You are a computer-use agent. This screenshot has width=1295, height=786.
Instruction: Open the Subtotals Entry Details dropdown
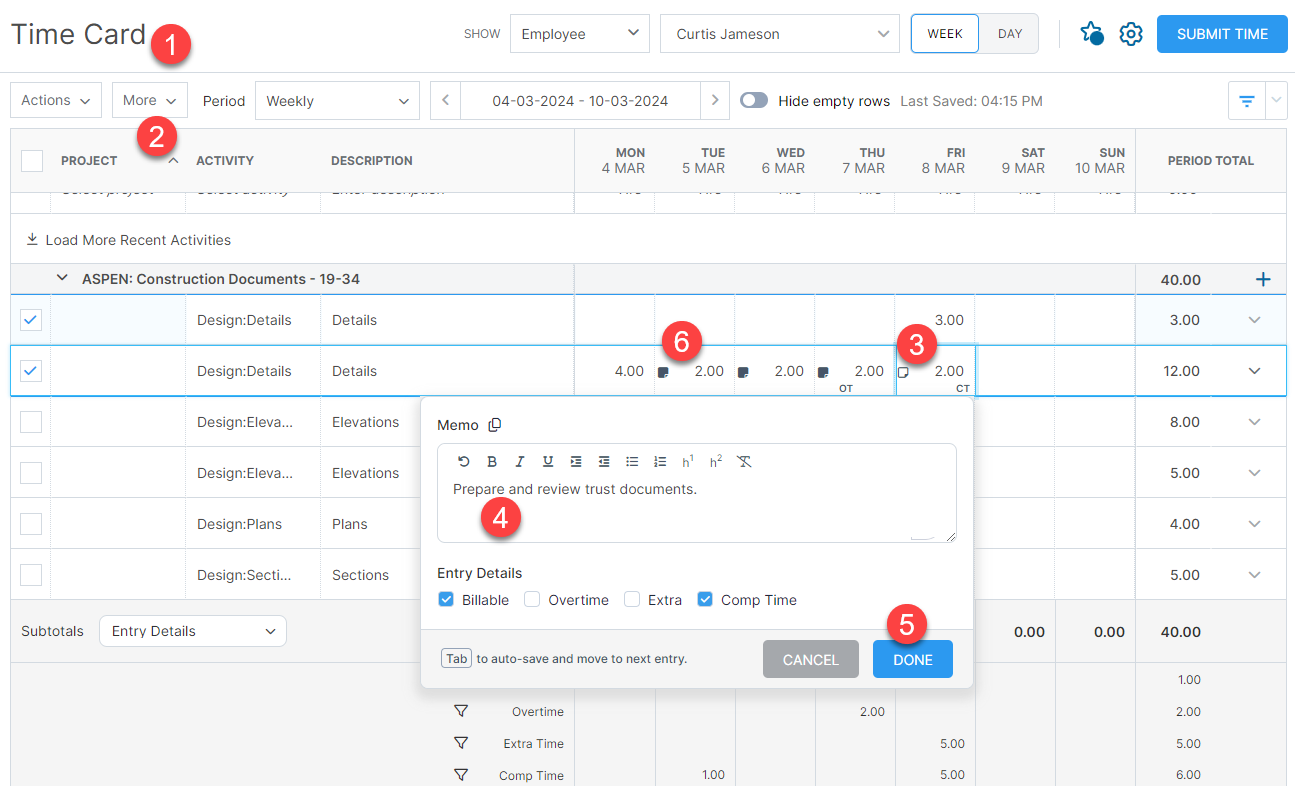(x=192, y=631)
